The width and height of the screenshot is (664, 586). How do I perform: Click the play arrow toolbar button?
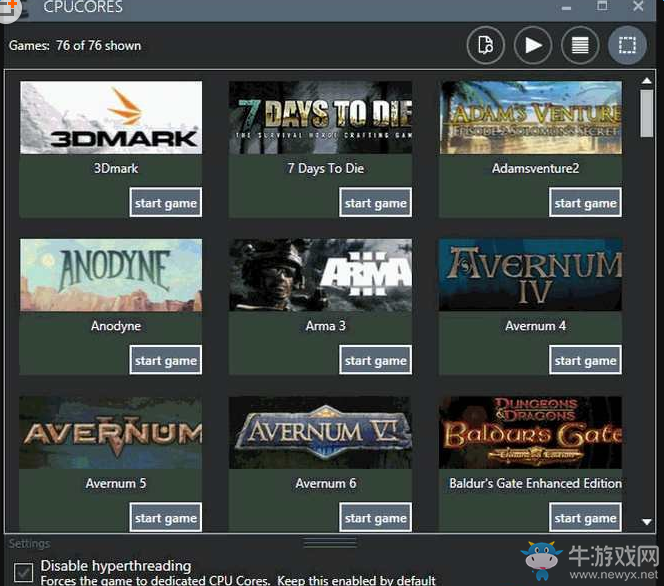[x=533, y=45]
